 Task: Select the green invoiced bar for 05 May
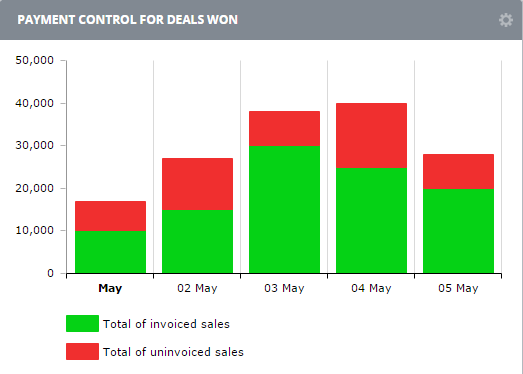[x=458, y=231]
